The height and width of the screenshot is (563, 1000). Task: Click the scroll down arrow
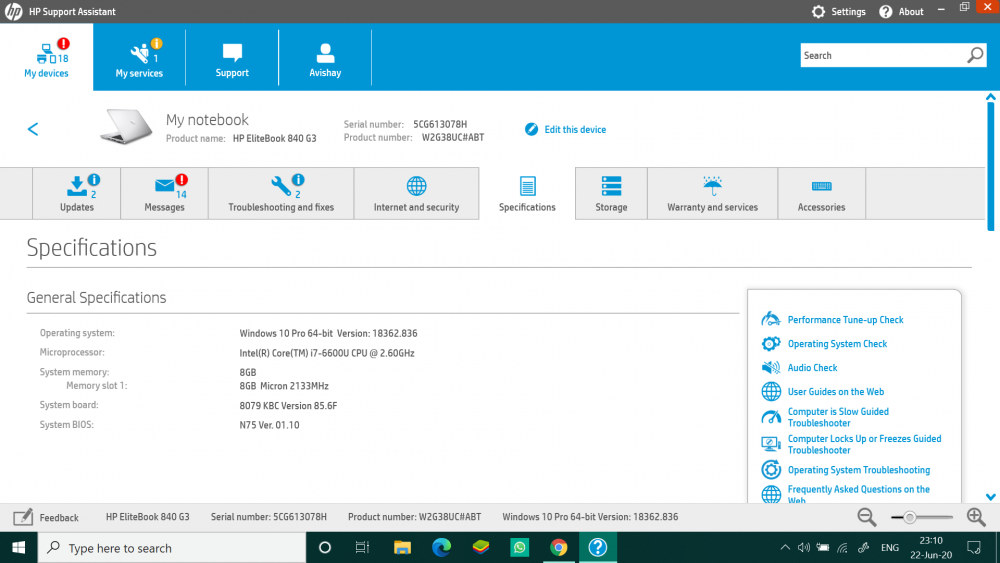point(990,497)
